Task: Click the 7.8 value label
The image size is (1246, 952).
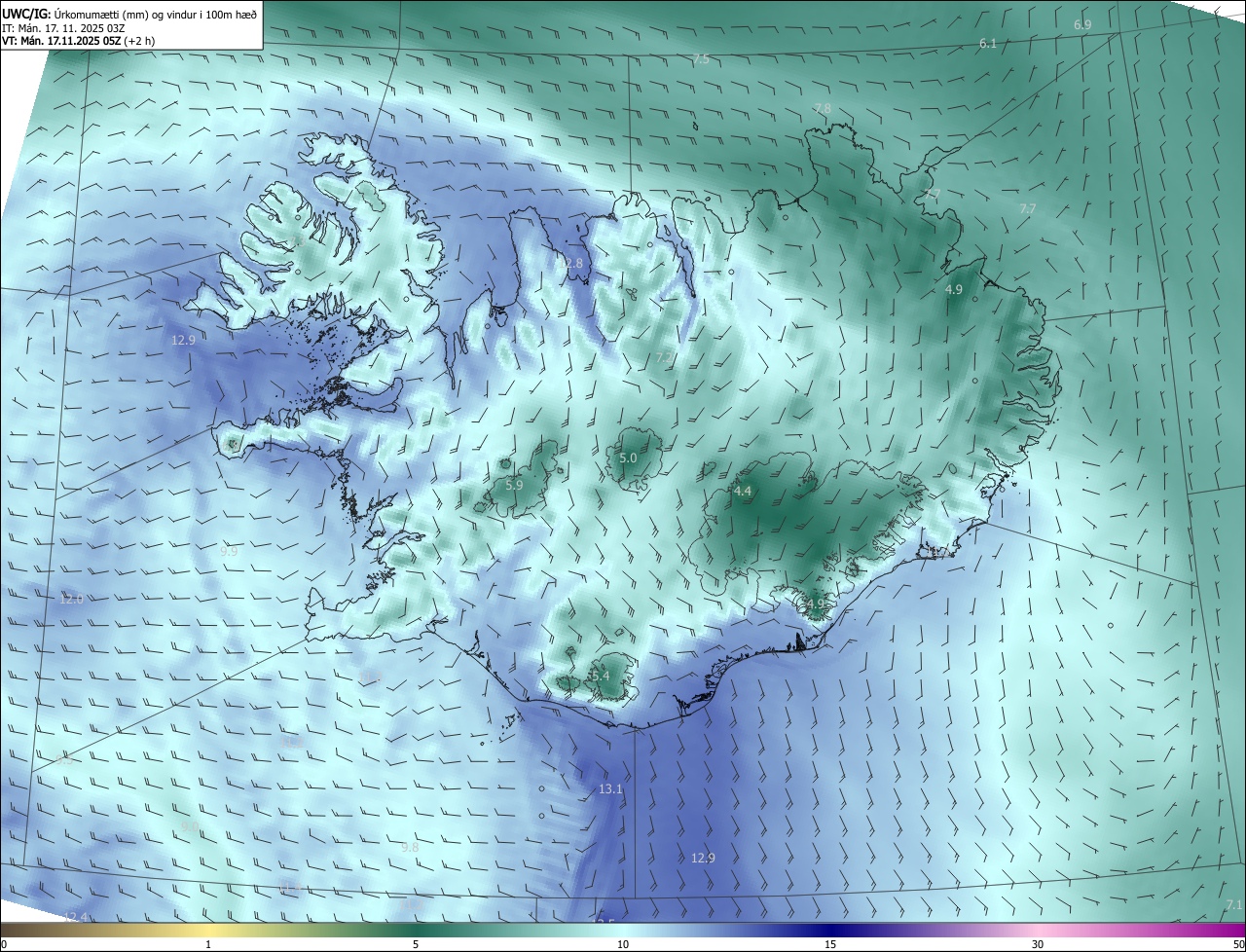Action: (x=823, y=108)
